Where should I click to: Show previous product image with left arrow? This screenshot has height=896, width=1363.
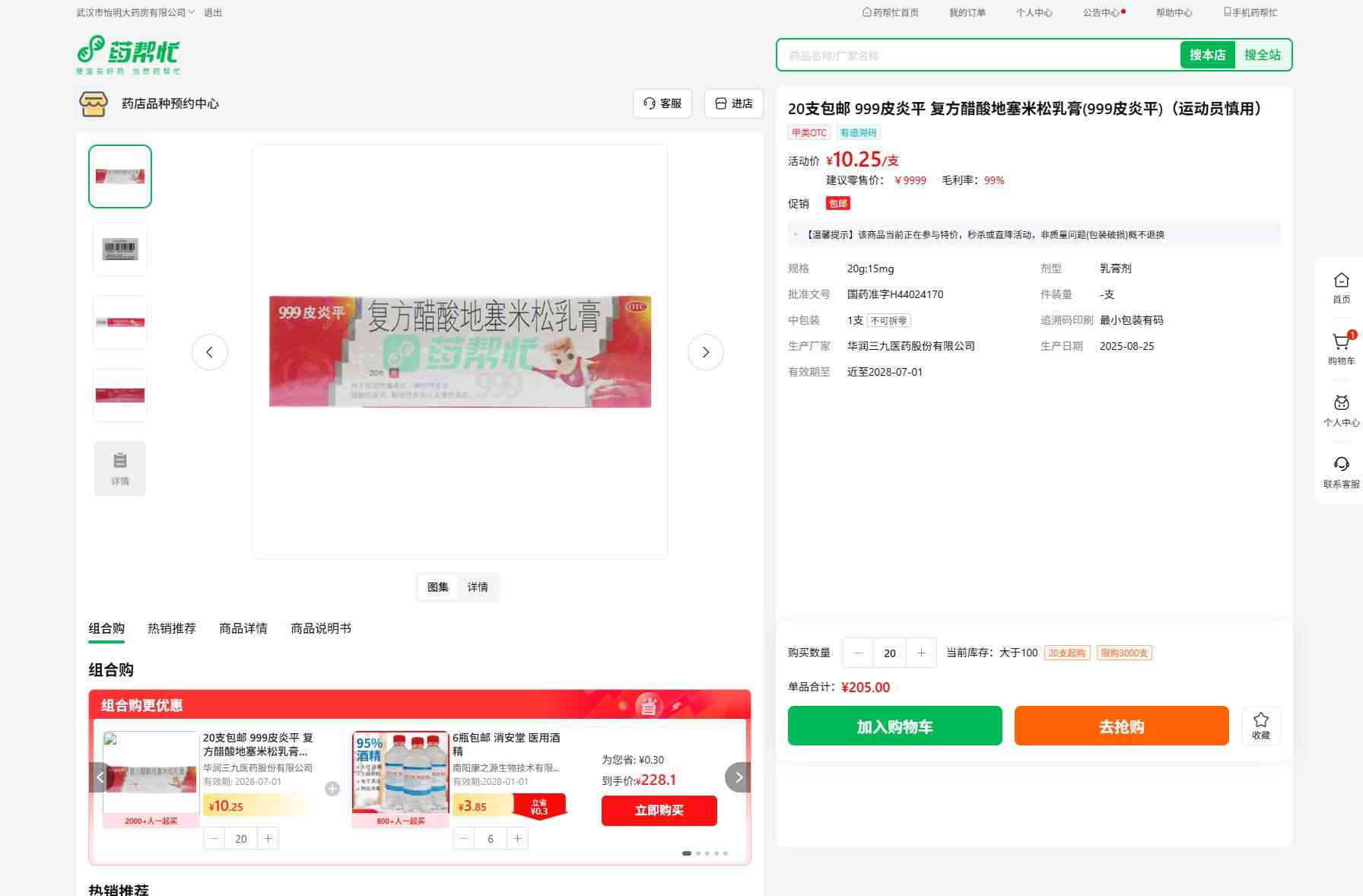coord(210,352)
